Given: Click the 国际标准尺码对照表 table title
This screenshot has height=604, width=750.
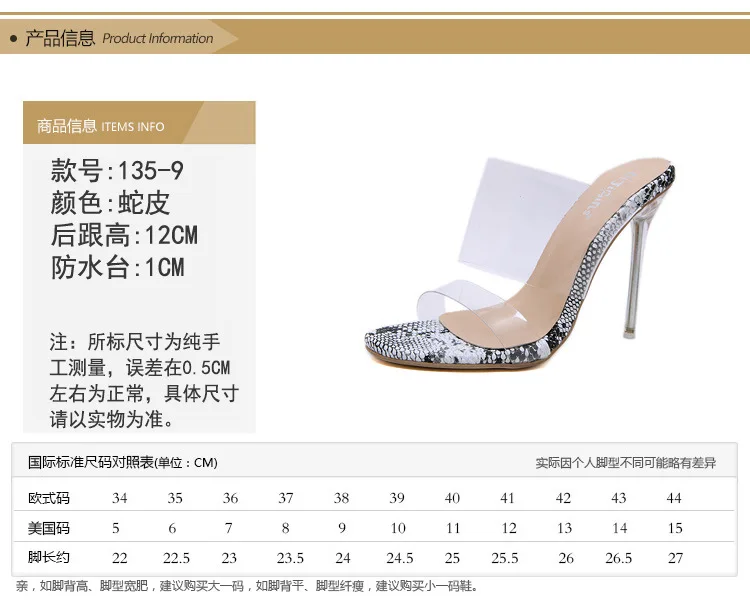Looking at the screenshot, I should pos(123,462).
